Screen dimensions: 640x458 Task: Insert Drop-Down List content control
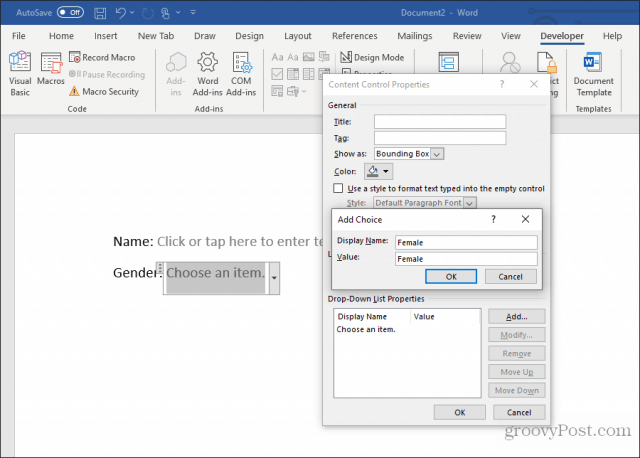309,74
